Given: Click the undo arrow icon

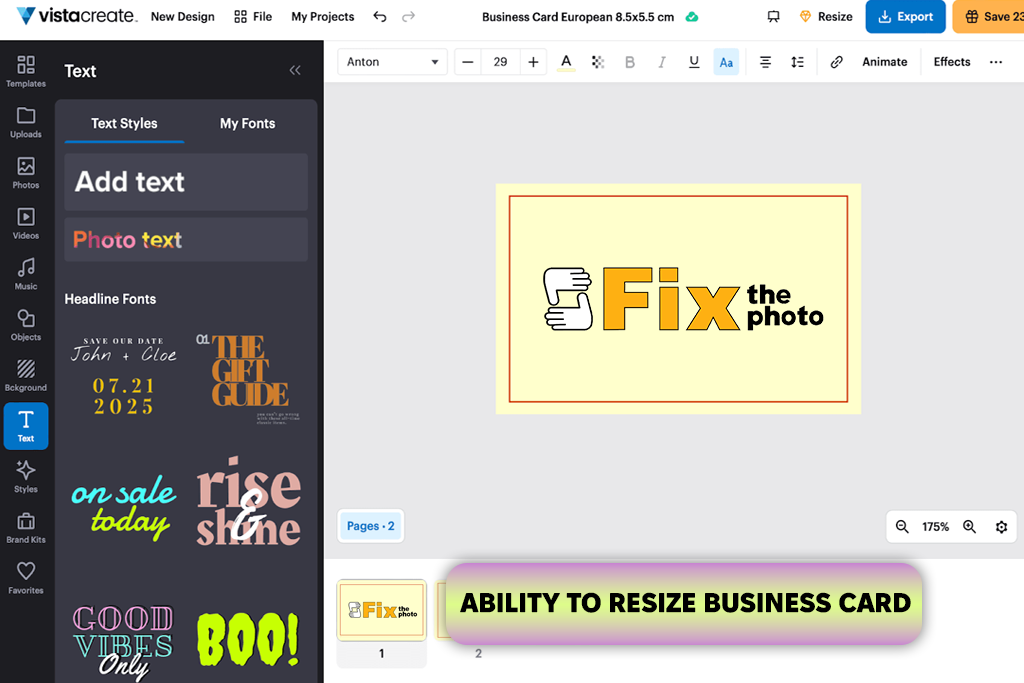Looking at the screenshot, I should click(379, 17).
